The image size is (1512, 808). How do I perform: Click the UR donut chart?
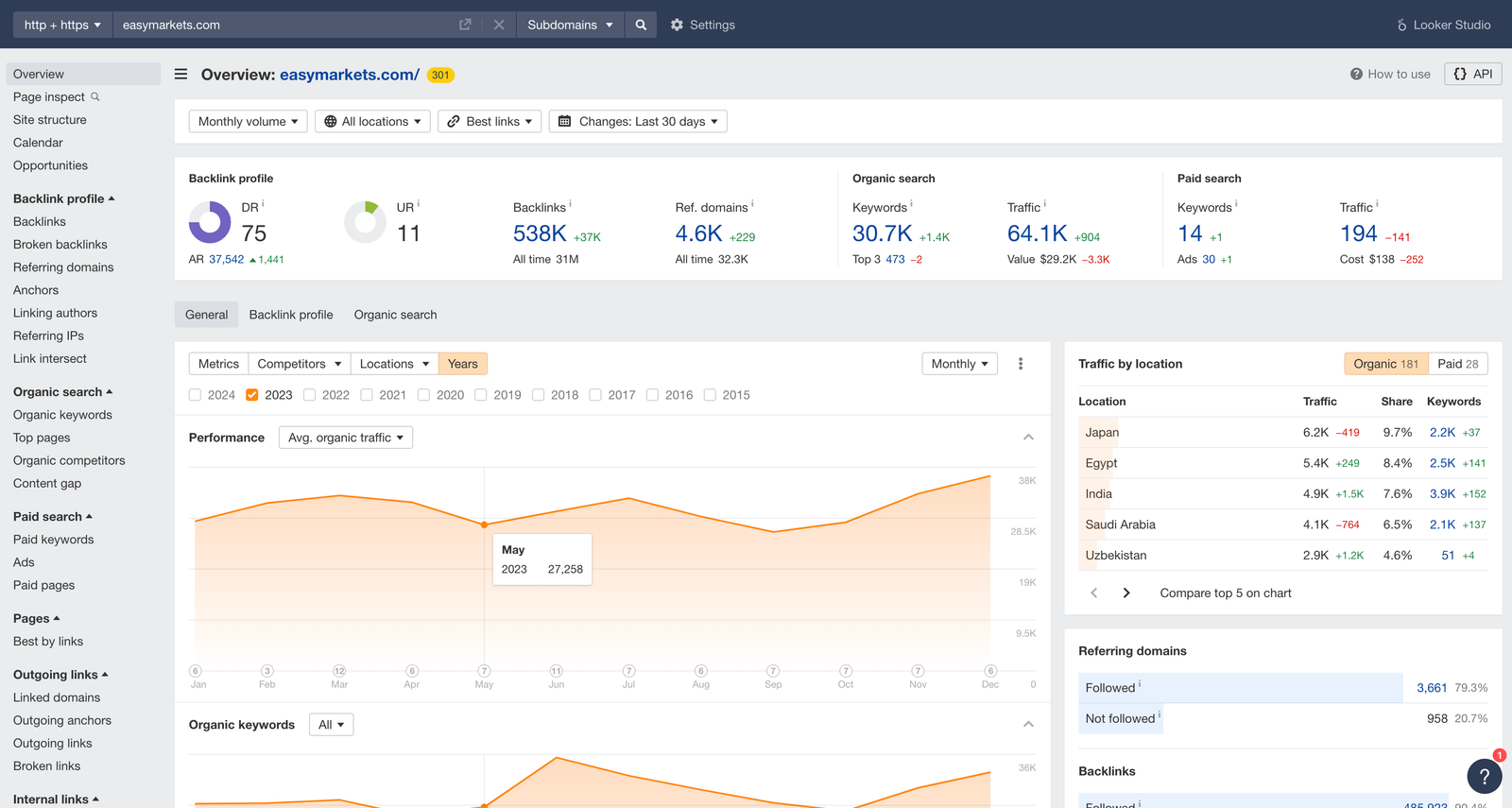pos(365,223)
